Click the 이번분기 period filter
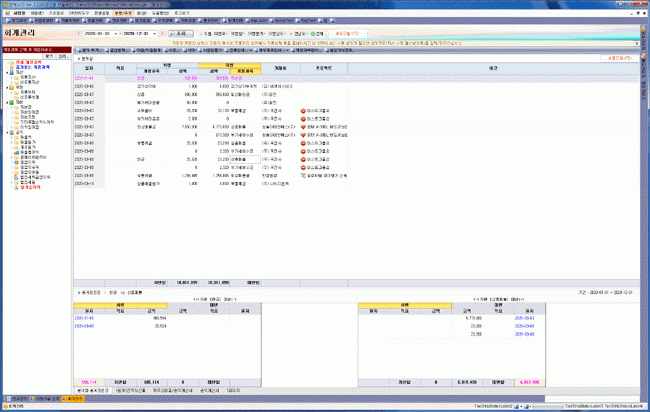 [256, 34]
